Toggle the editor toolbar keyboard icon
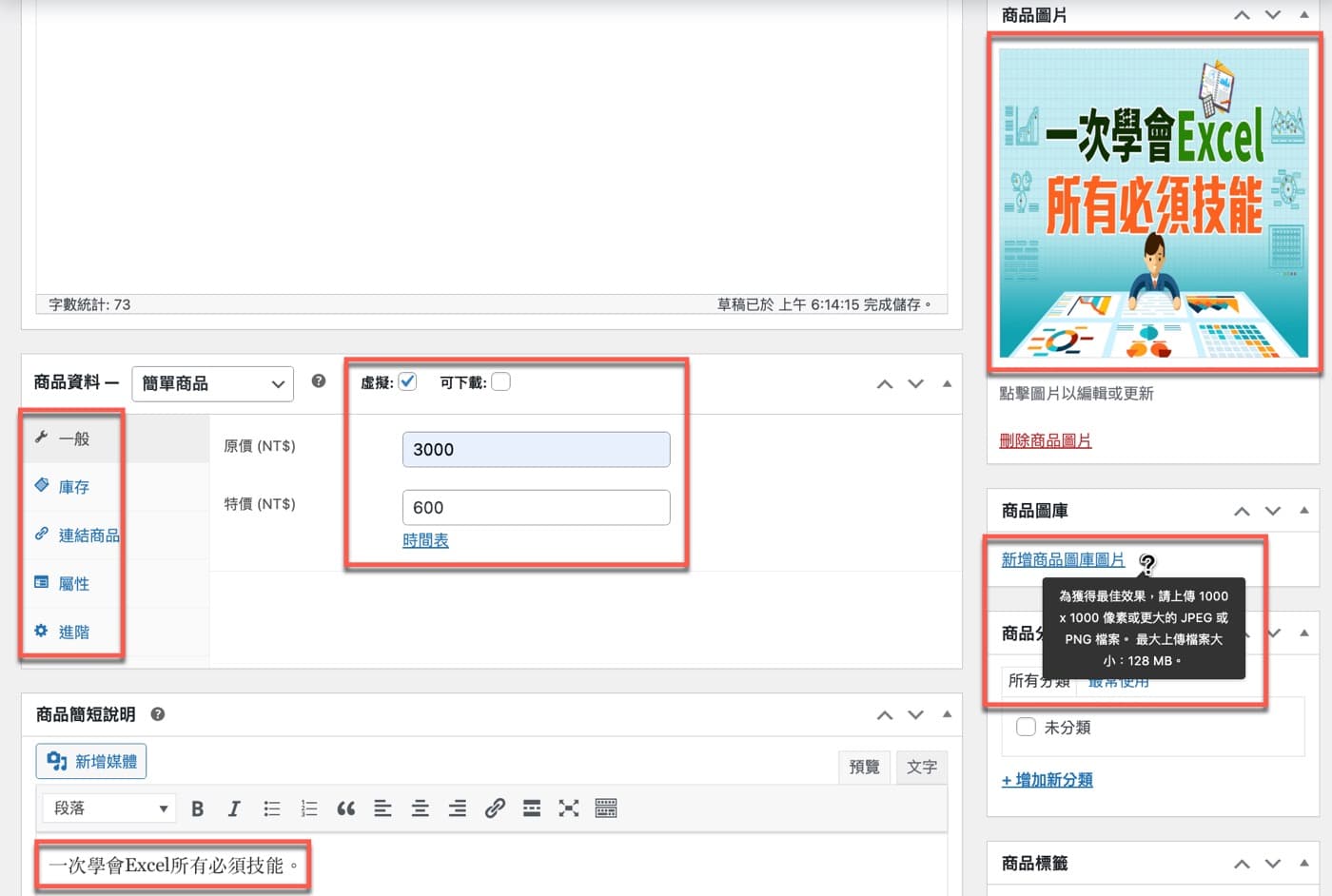 606,808
